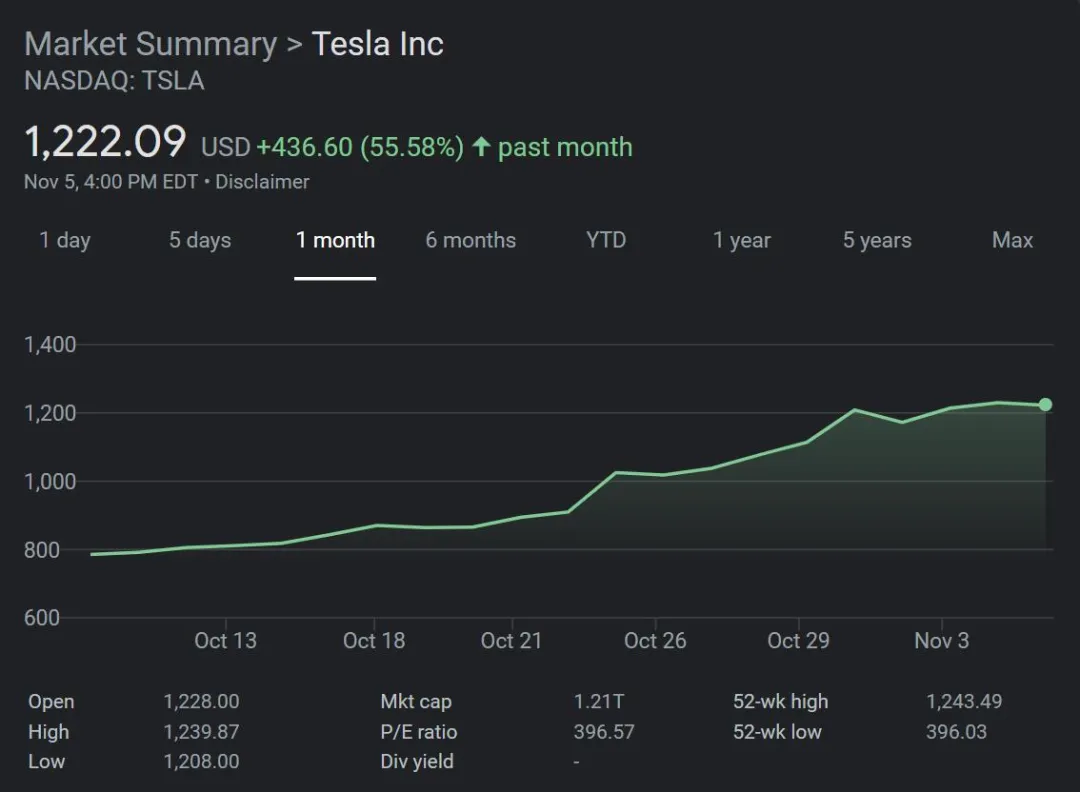Viewport: 1080px width, 792px height.
Task: Show the 1 year chart
Action: [x=742, y=240]
